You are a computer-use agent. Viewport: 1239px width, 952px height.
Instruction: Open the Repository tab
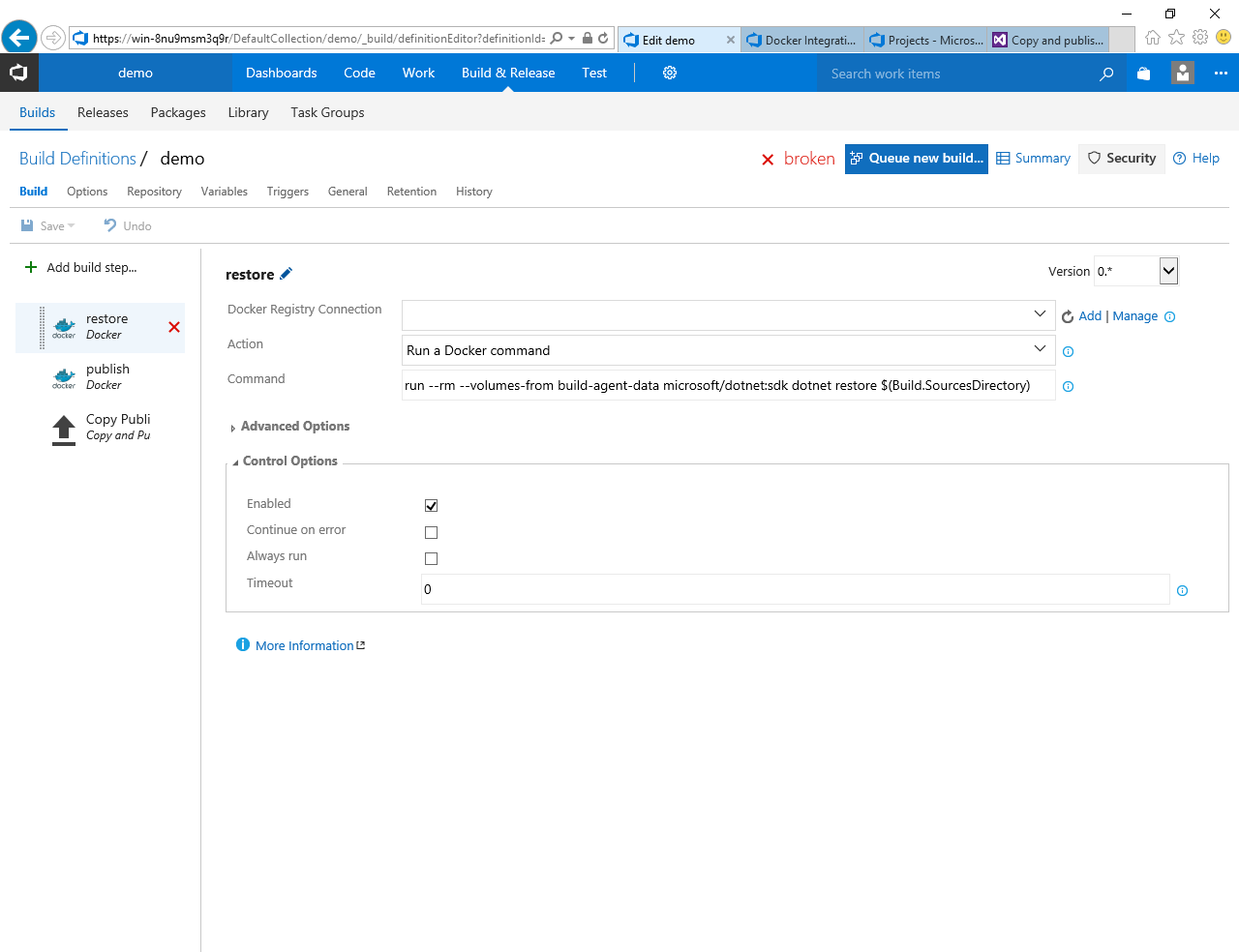(x=154, y=192)
